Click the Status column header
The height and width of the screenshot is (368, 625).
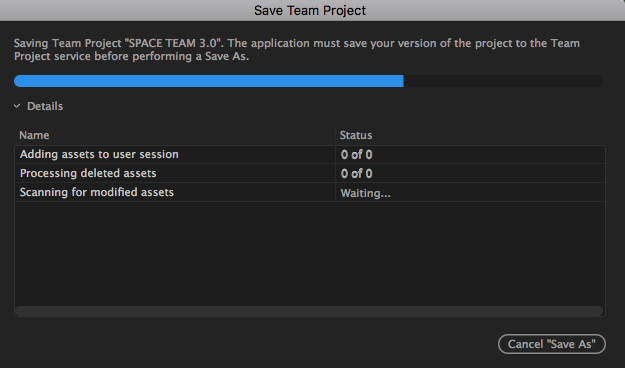coord(356,135)
